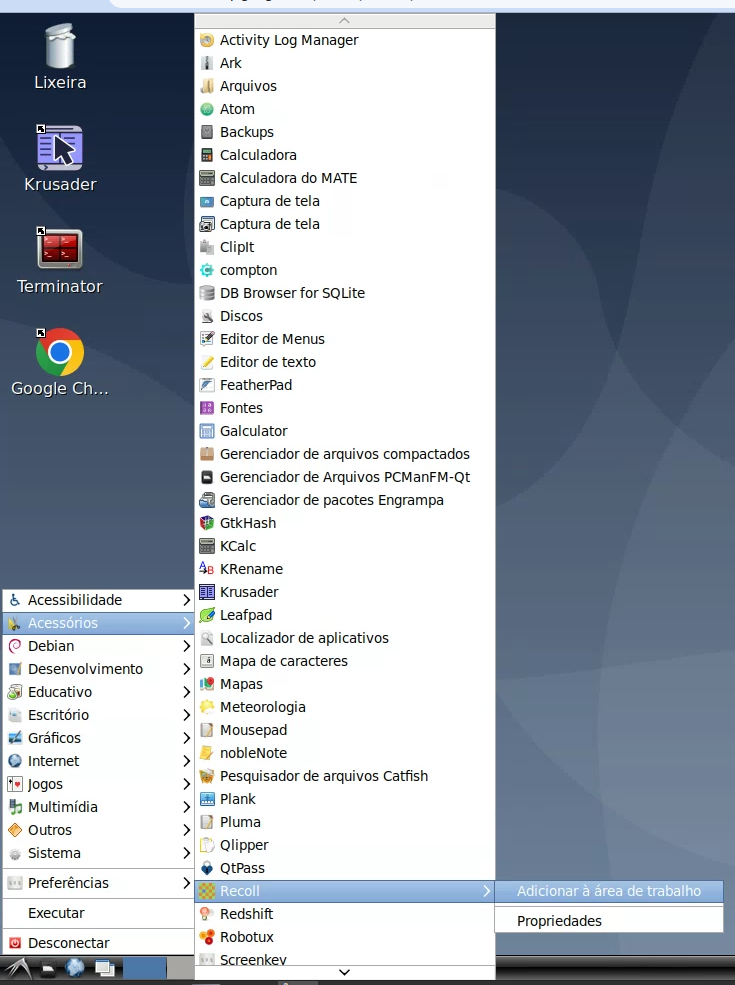Click Desconectar to log out
735x985 pixels.
98,943
